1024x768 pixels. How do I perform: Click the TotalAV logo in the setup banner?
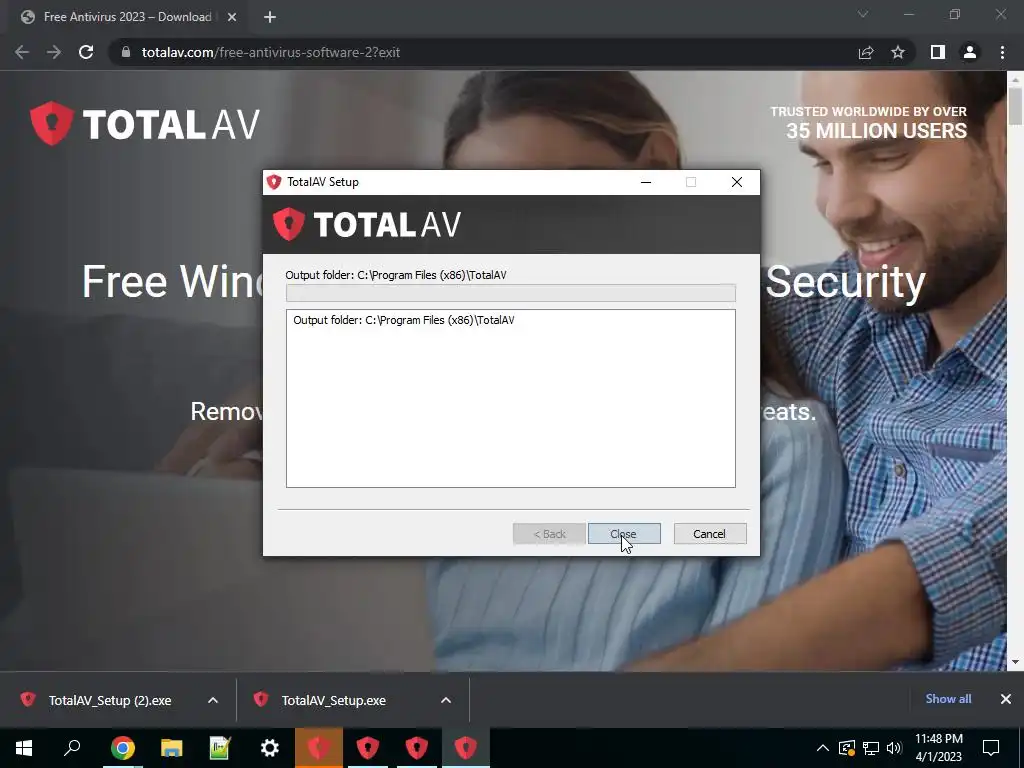tap(367, 225)
